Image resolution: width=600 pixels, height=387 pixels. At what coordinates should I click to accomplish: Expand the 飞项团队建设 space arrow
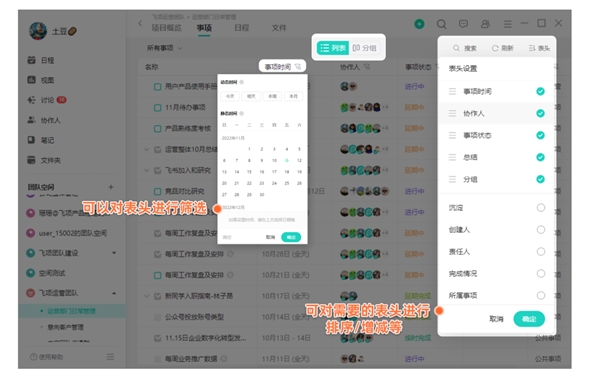click(x=114, y=253)
